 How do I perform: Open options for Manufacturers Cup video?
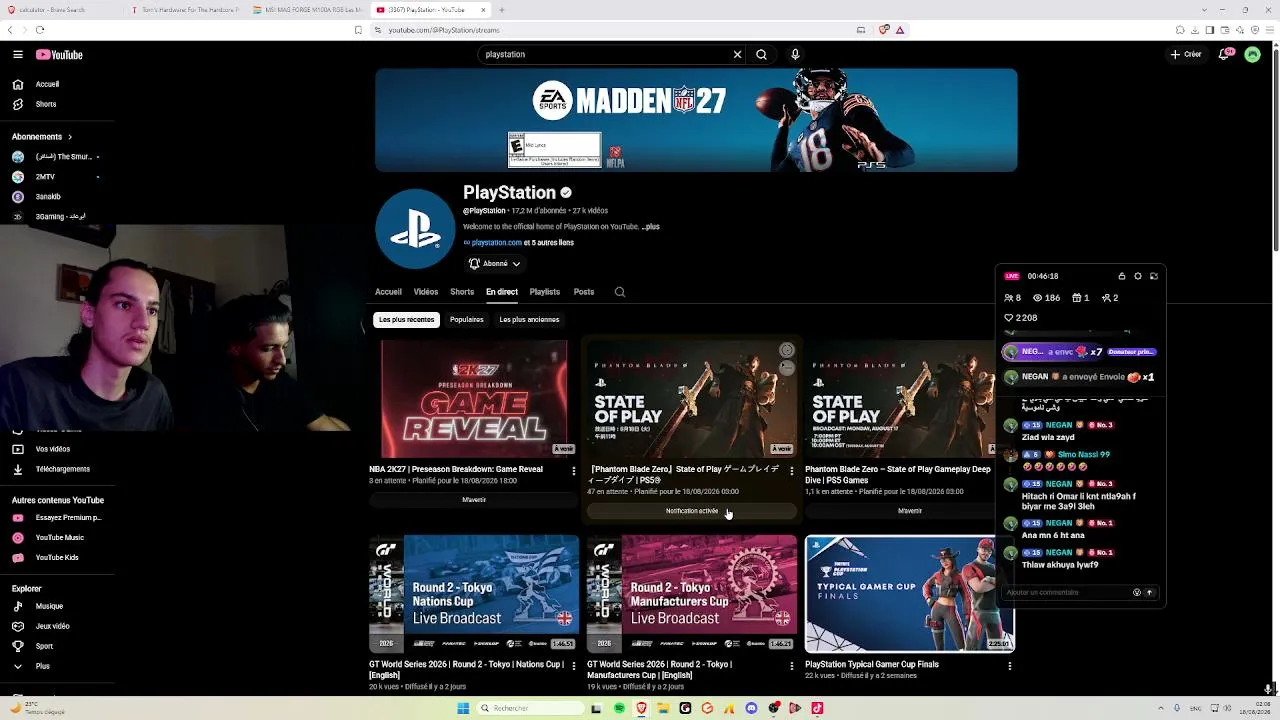(792, 665)
